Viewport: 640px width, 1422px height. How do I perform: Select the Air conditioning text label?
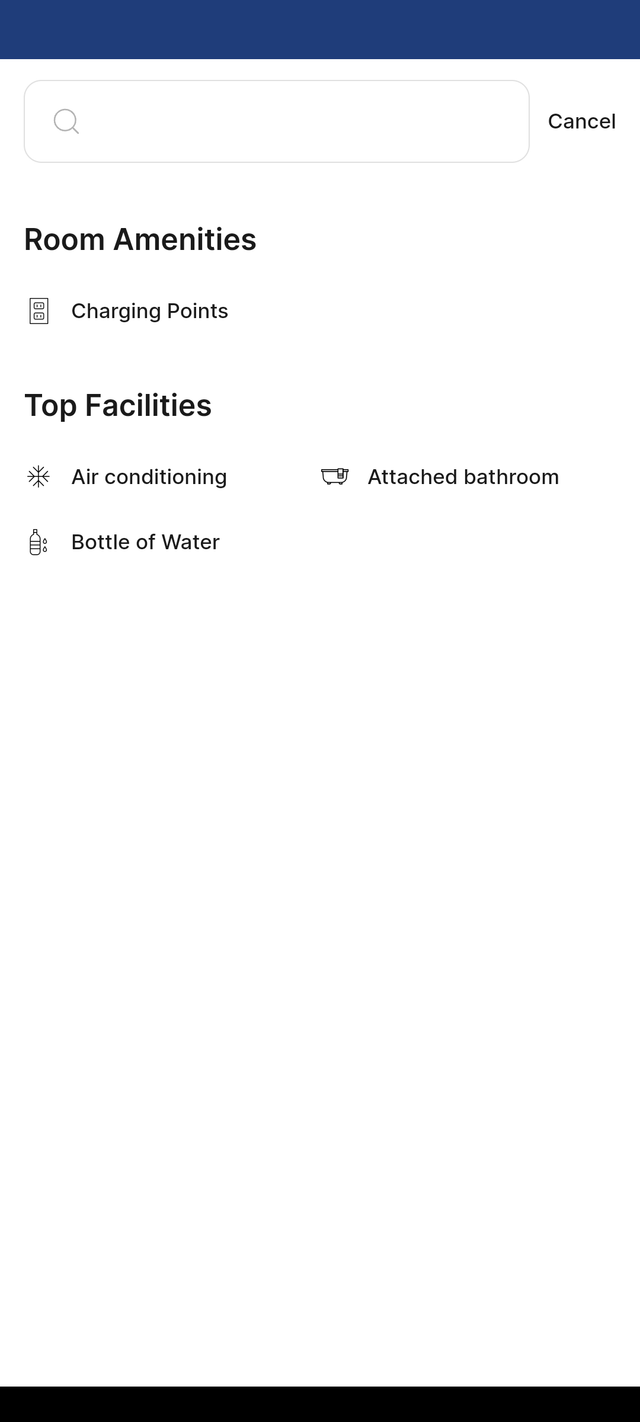[149, 477]
